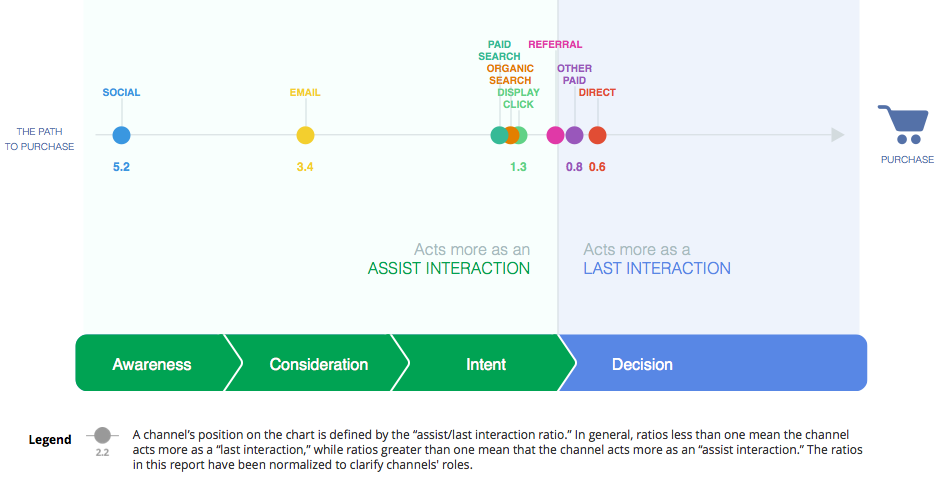Image resolution: width=943 pixels, height=485 pixels.
Task: Click the ASSIST INTERACTION heading
Action: (449, 268)
